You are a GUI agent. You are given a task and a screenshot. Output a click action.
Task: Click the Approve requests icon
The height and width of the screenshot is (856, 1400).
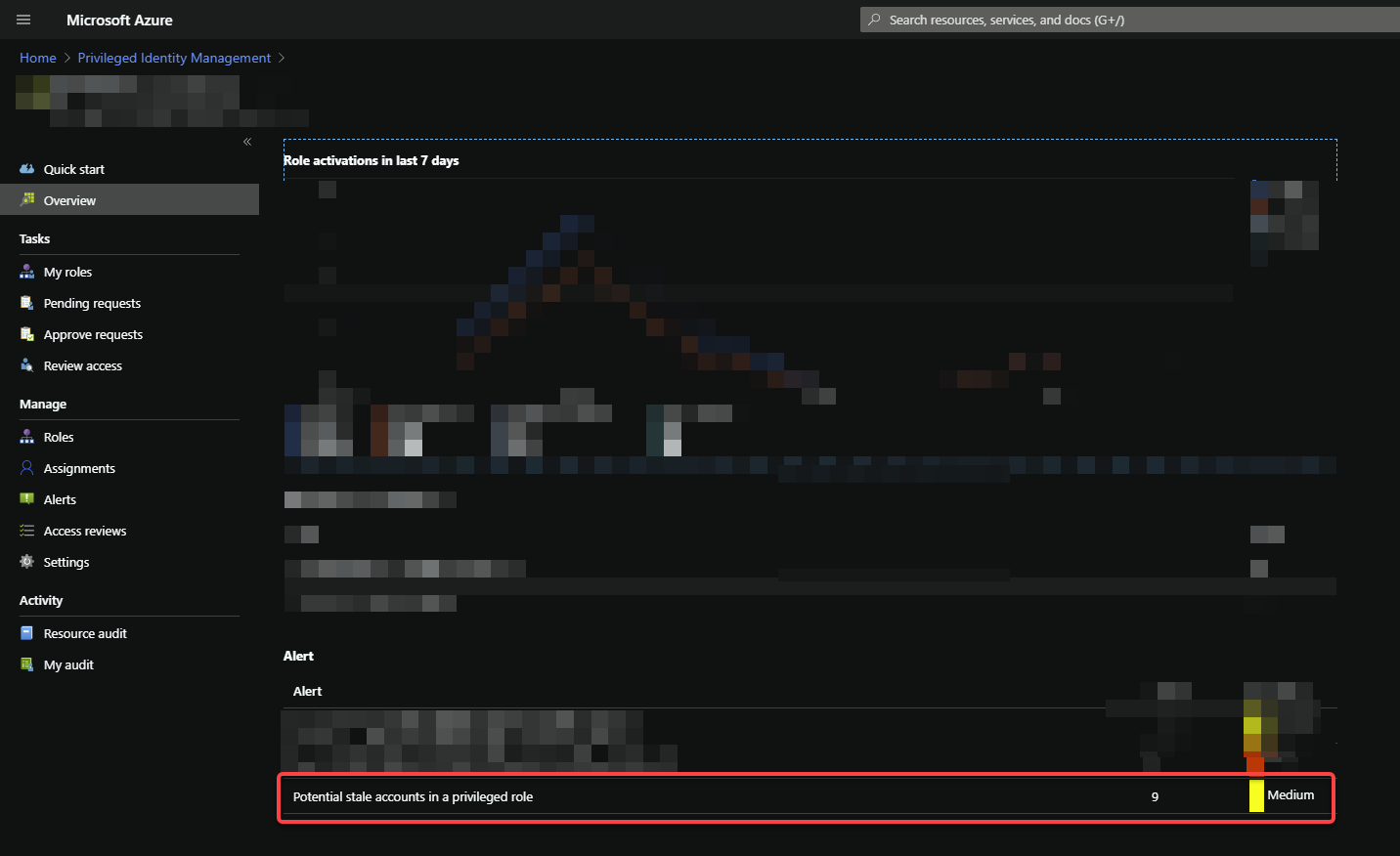pos(26,334)
